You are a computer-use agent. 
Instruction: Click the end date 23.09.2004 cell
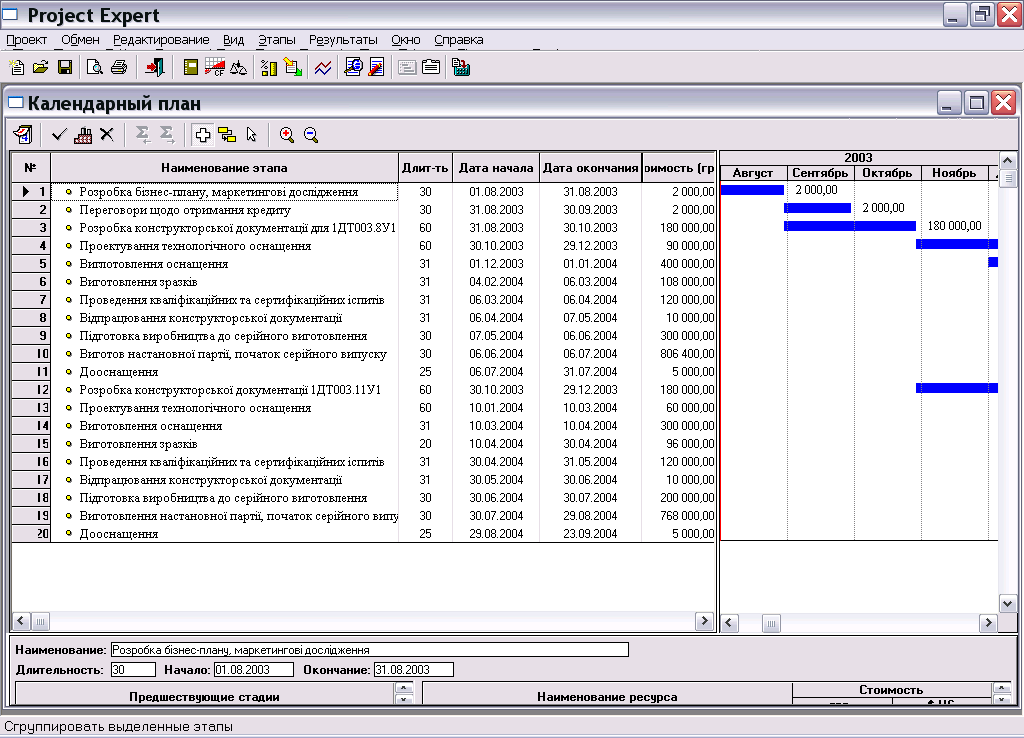pos(590,534)
